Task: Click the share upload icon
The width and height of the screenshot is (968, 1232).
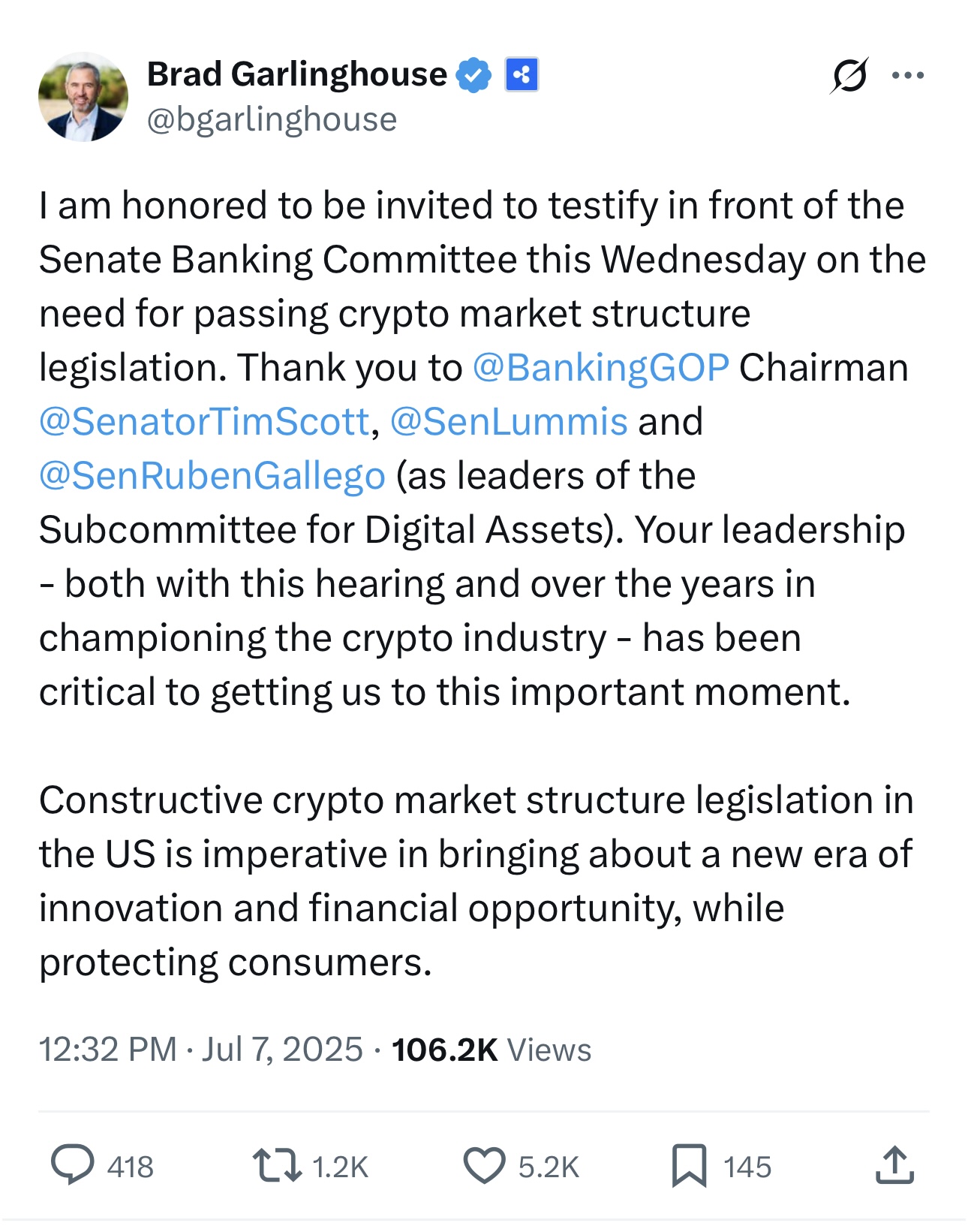Action: [894, 1165]
